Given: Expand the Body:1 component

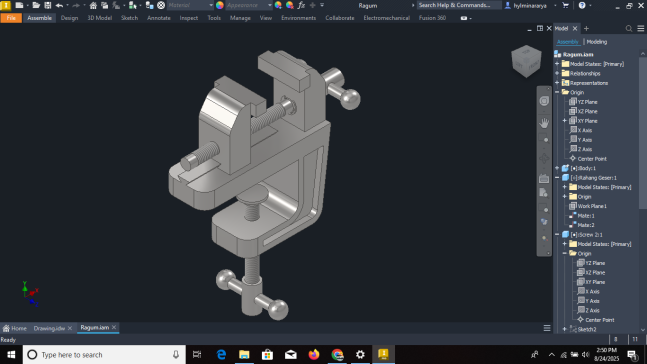Looking at the screenshot, I should [557, 168].
